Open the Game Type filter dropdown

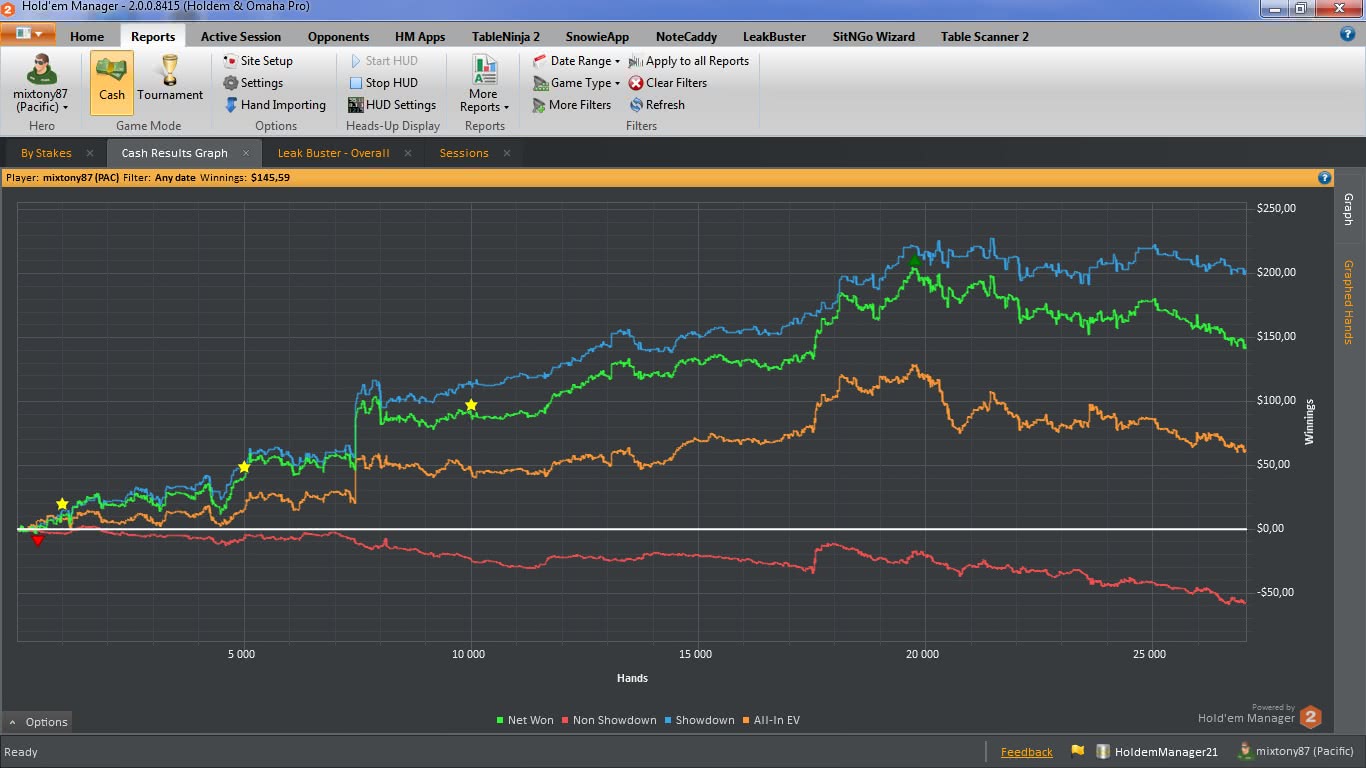pyautogui.click(x=576, y=83)
